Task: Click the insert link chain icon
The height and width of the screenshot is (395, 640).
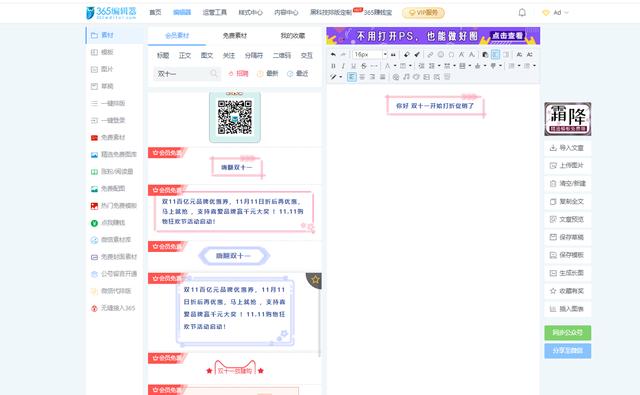Action: pyautogui.click(x=430, y=54)
